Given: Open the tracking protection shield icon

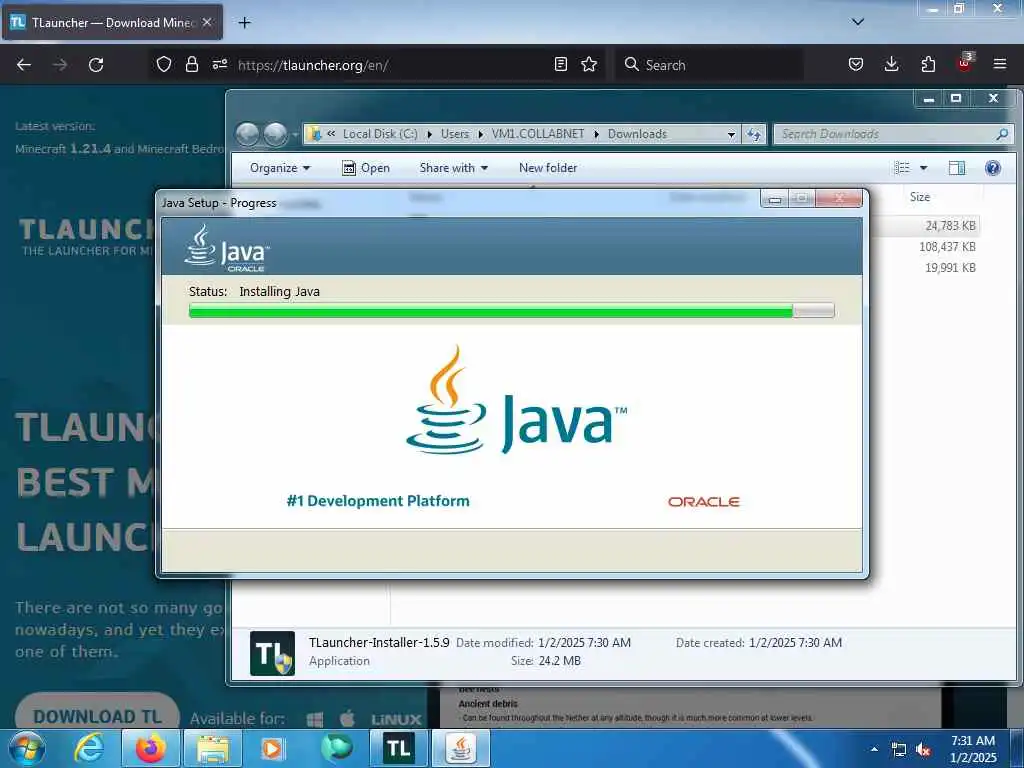Looking at the screenshot, I should tap(164, 64).
